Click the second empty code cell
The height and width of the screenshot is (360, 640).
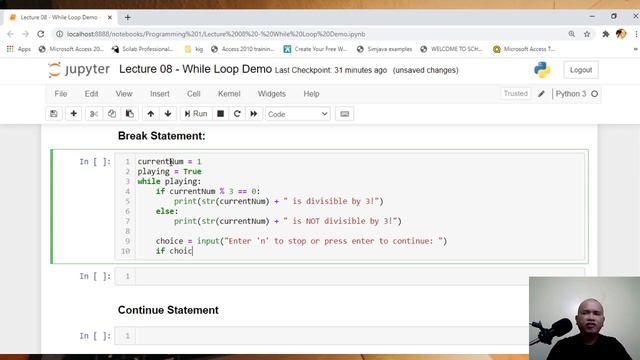tap(349, 276)
